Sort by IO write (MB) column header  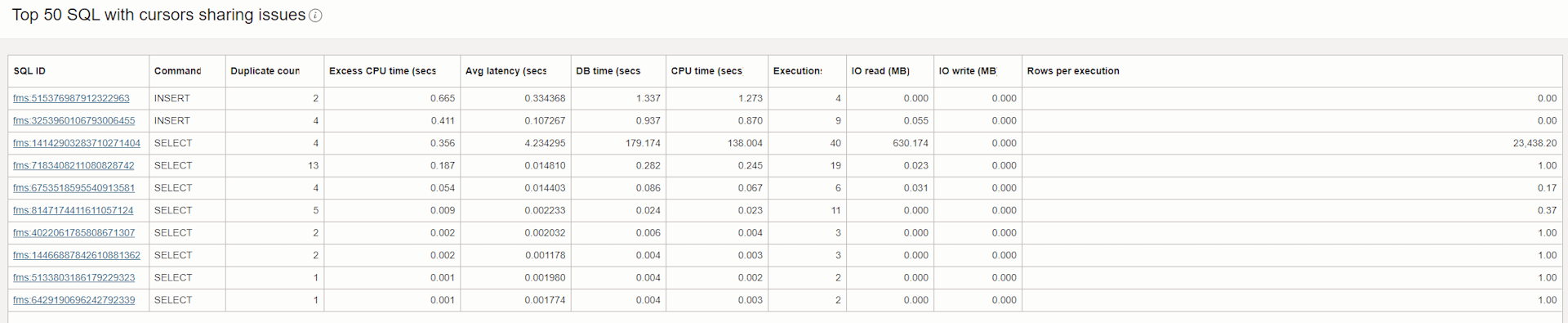coord(978,71)
